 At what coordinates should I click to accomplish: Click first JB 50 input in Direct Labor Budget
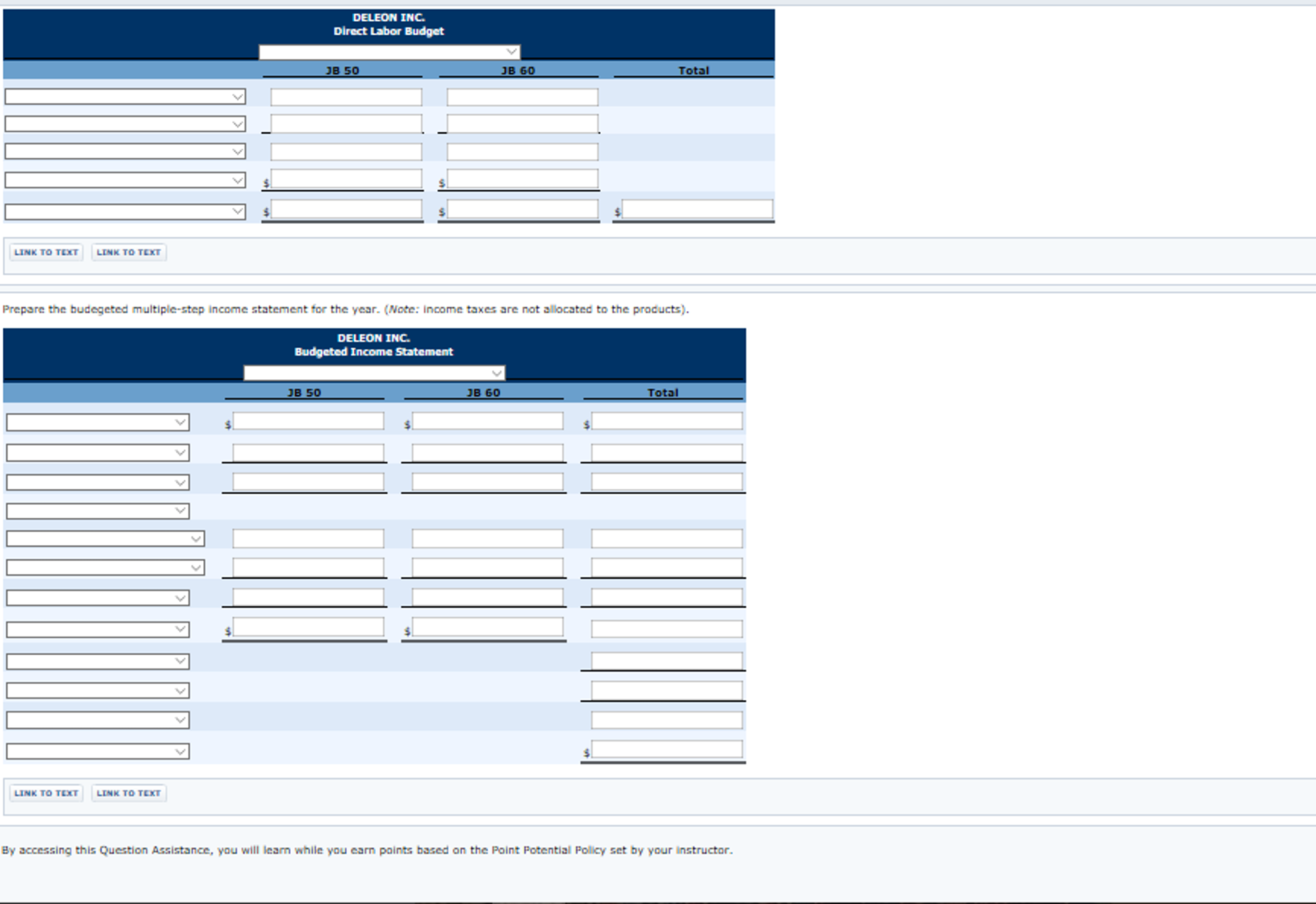pyautogui.click(x=346, y=97)
